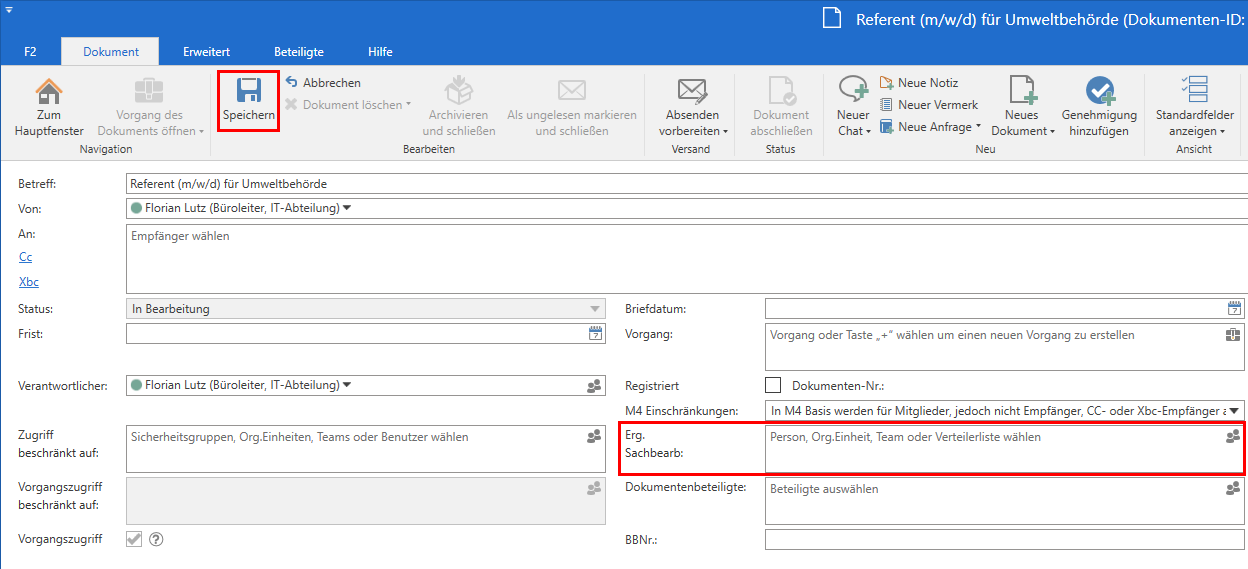Go to Zum Hauptfenster home icon
1248x569 pixels.
click(x=49, y=92)
